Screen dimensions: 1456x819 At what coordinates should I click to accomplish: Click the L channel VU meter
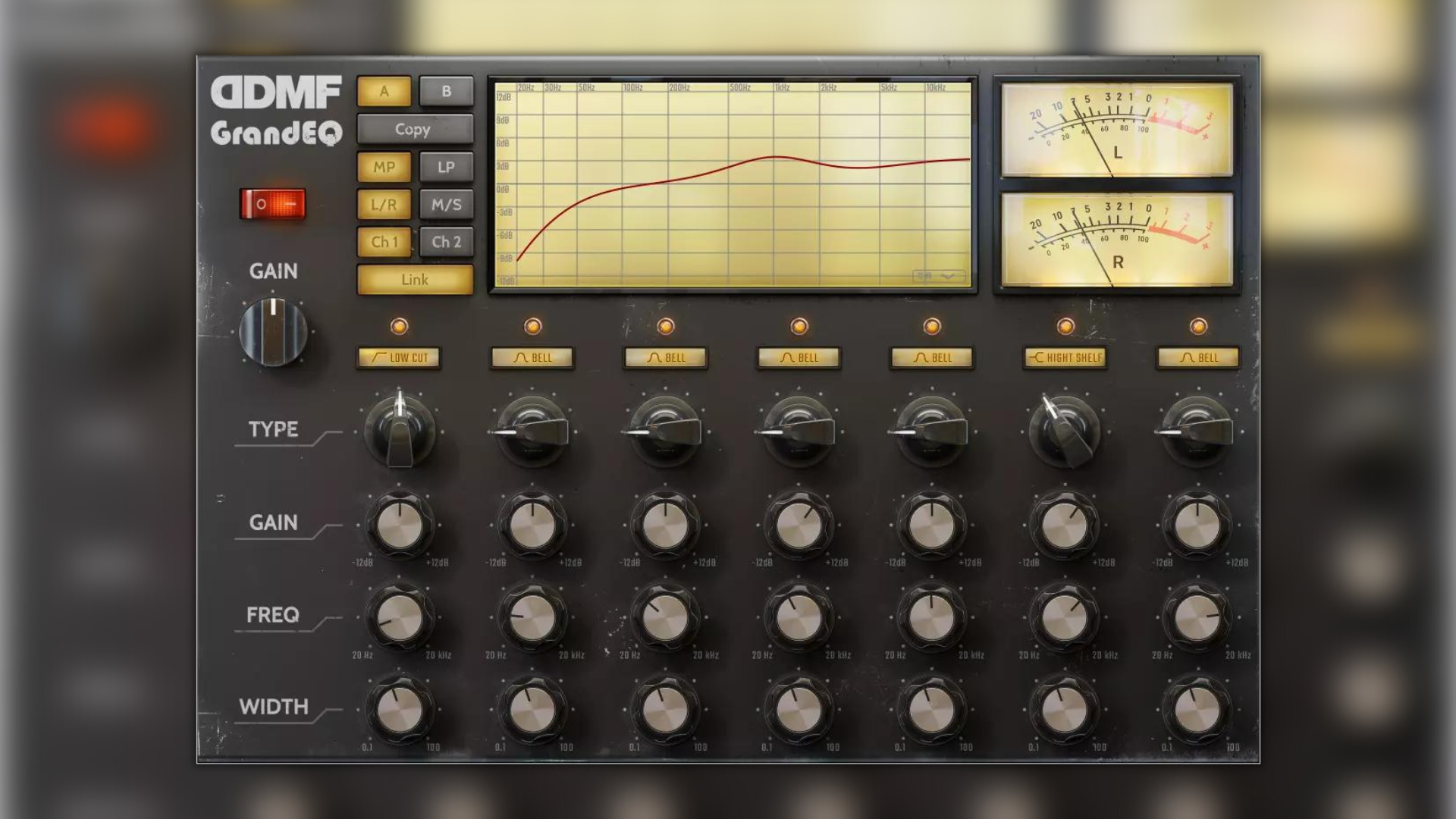point(1117,130)
